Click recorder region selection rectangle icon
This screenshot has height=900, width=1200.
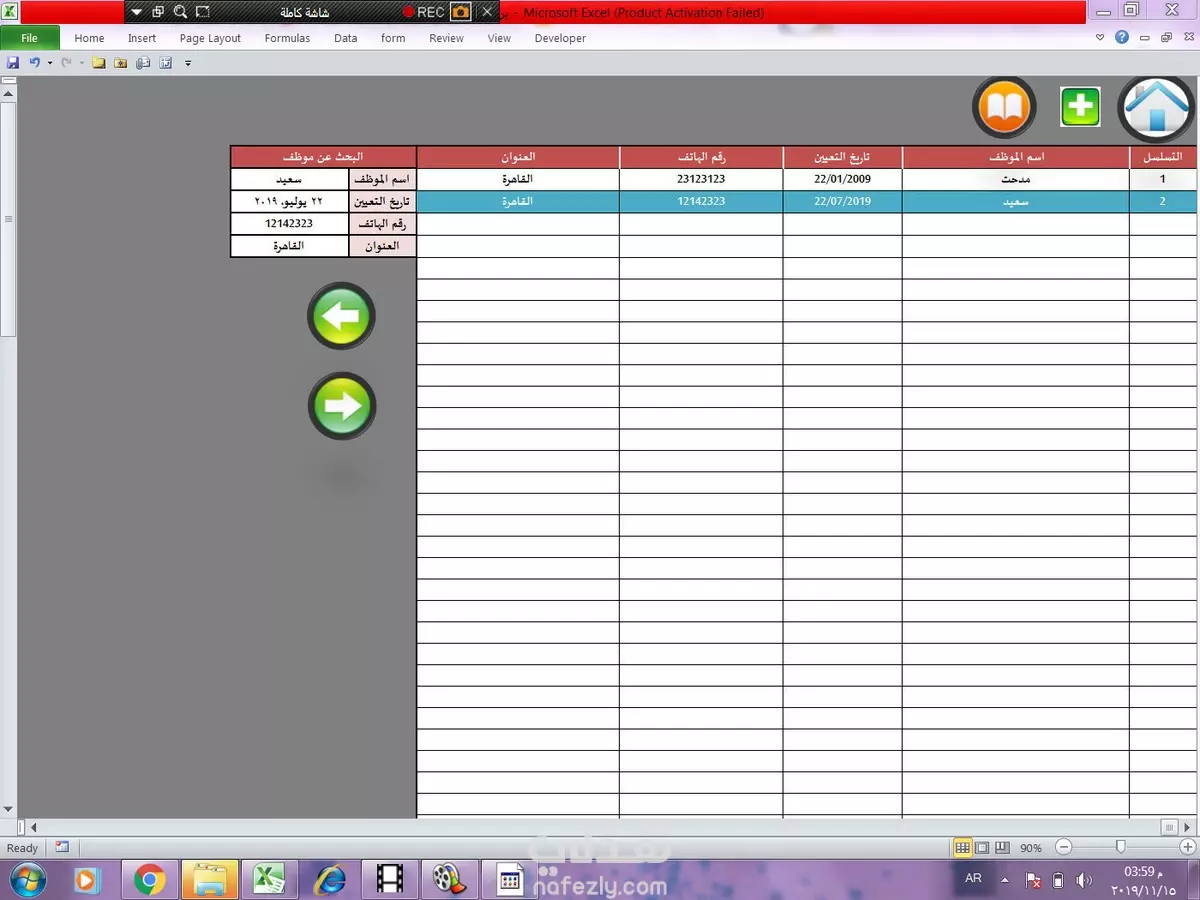(x=203, y=12)
